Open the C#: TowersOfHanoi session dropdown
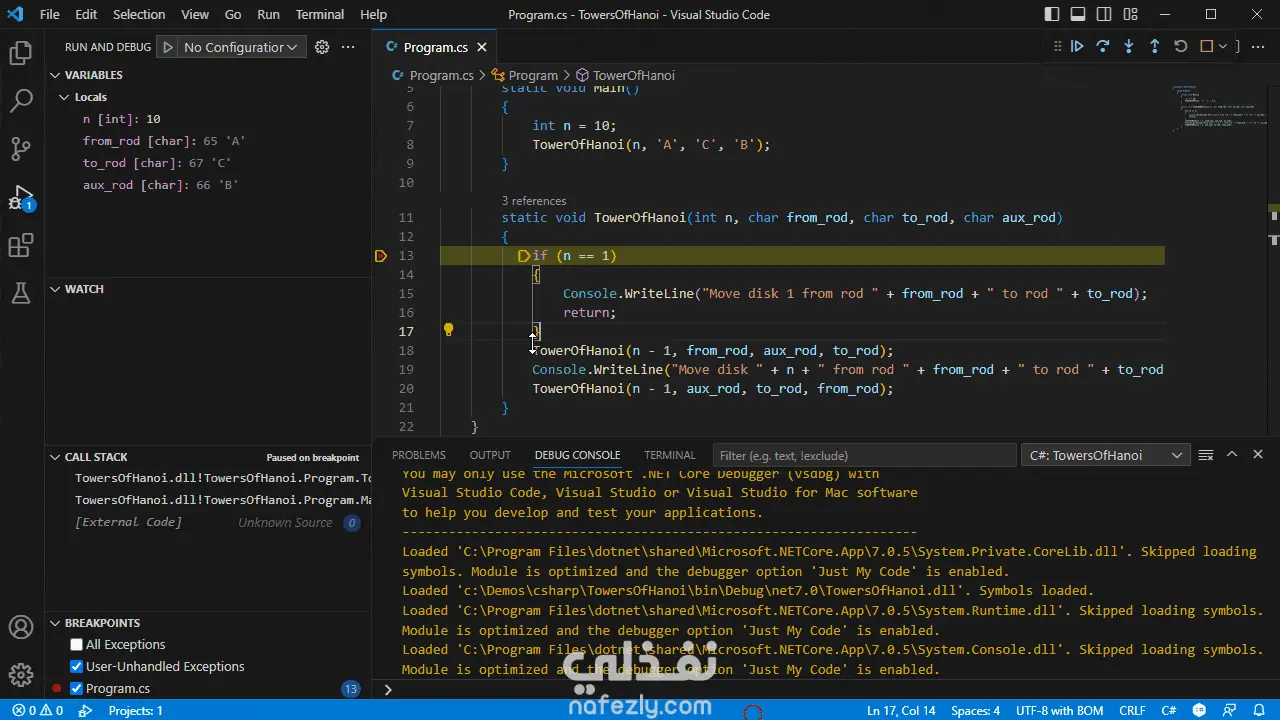1280x720 pixels. [x=1106, y=455]
